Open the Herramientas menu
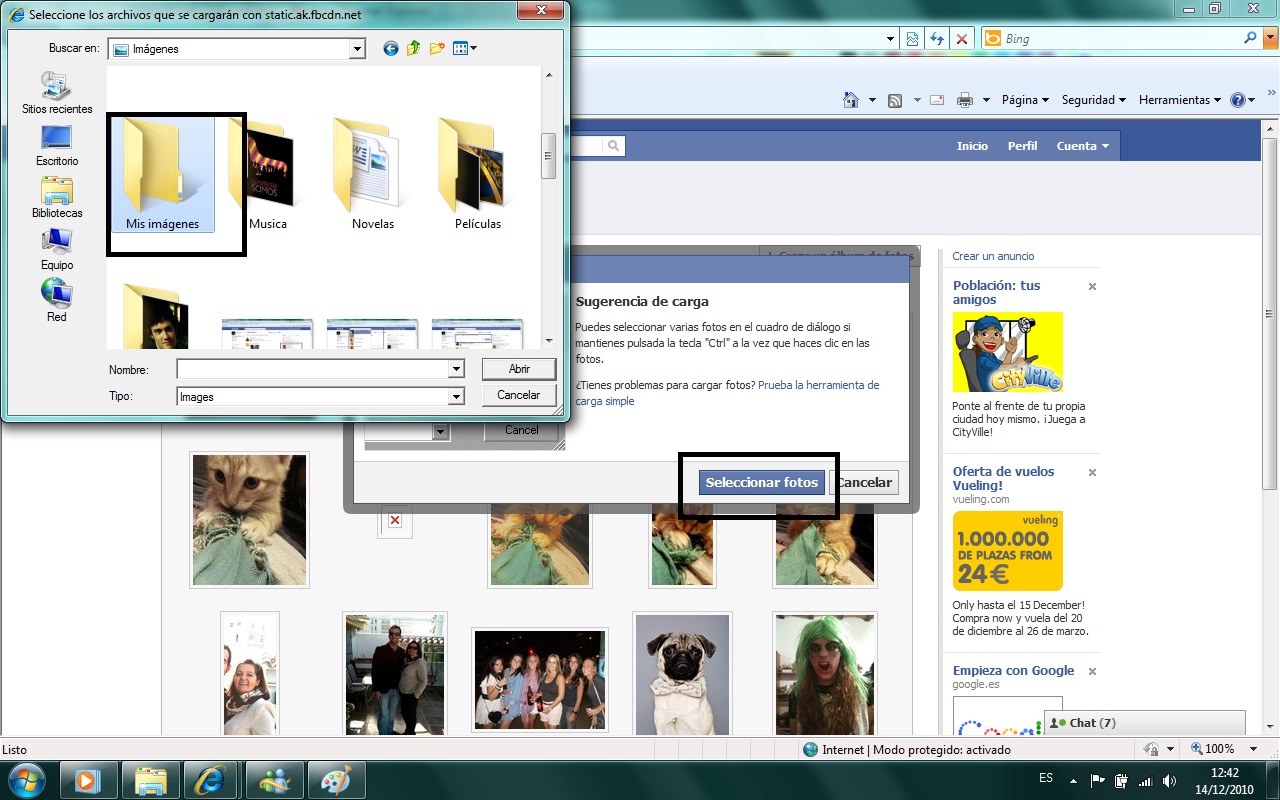 tap(1178, 100)
